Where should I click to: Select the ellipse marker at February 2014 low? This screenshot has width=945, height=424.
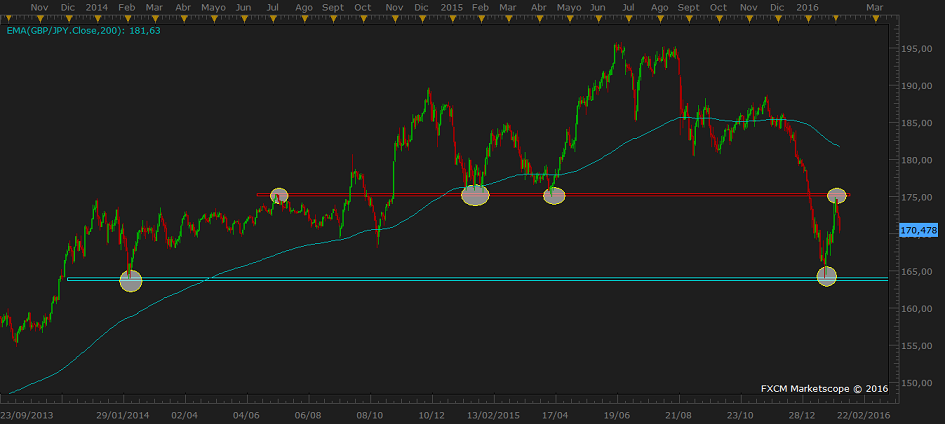(131, 281)
